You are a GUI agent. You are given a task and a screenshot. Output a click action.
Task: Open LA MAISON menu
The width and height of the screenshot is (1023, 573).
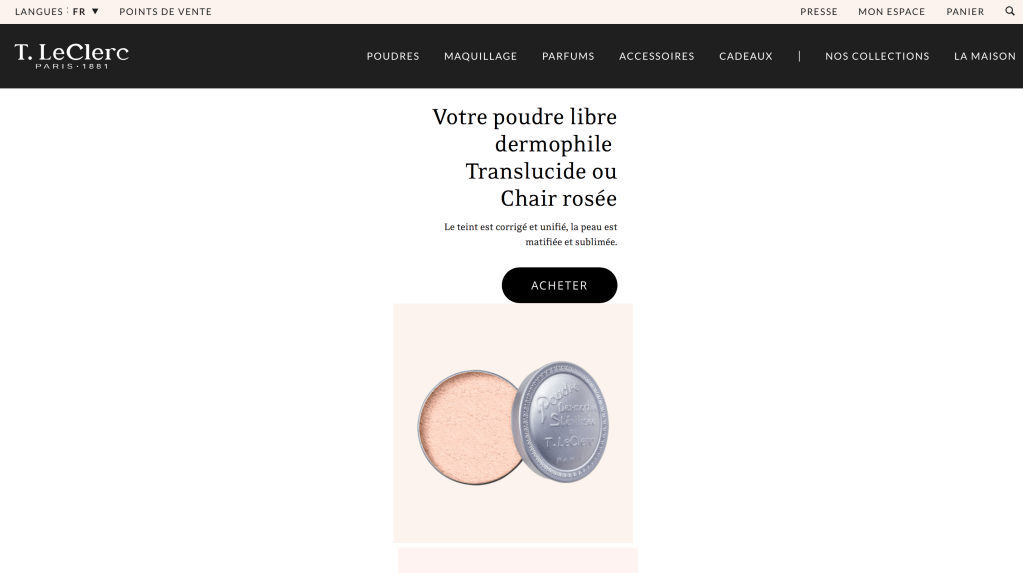click(x=985, y=56)
